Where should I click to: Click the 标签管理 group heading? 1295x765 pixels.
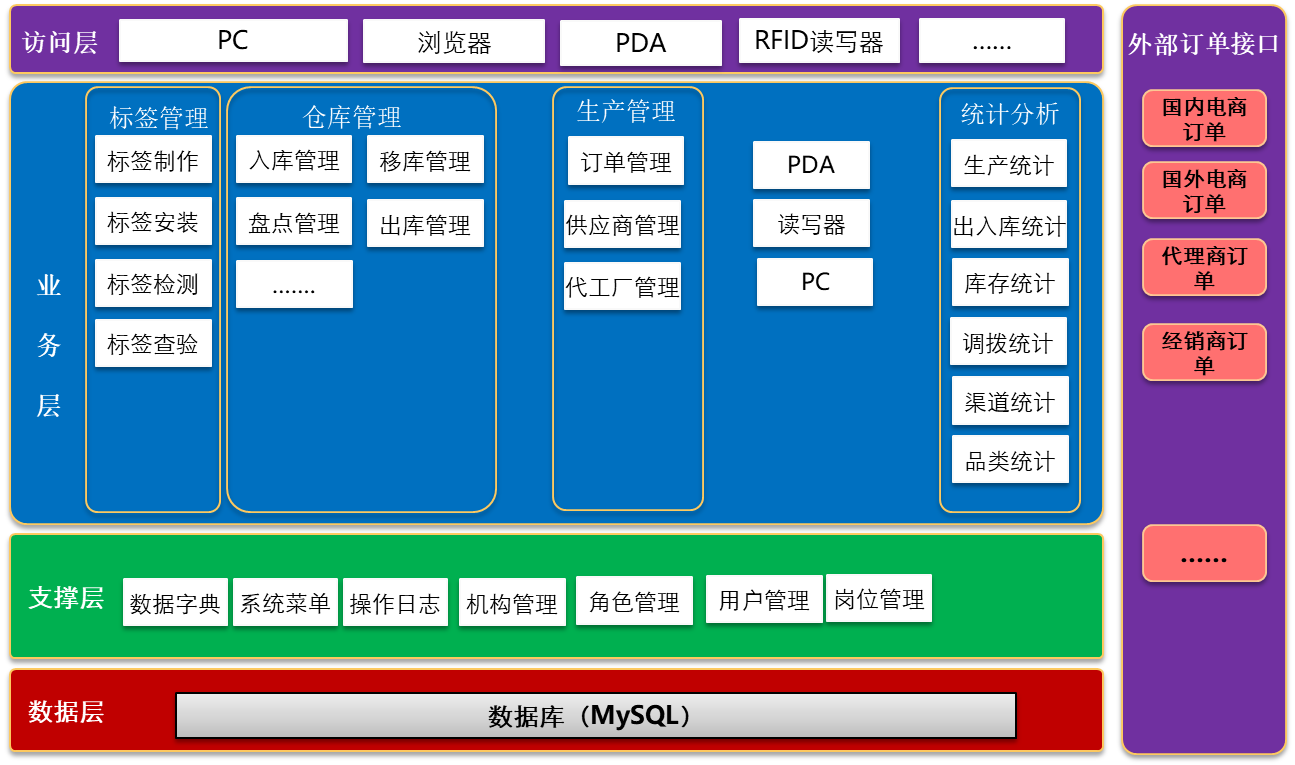point(158,117)
